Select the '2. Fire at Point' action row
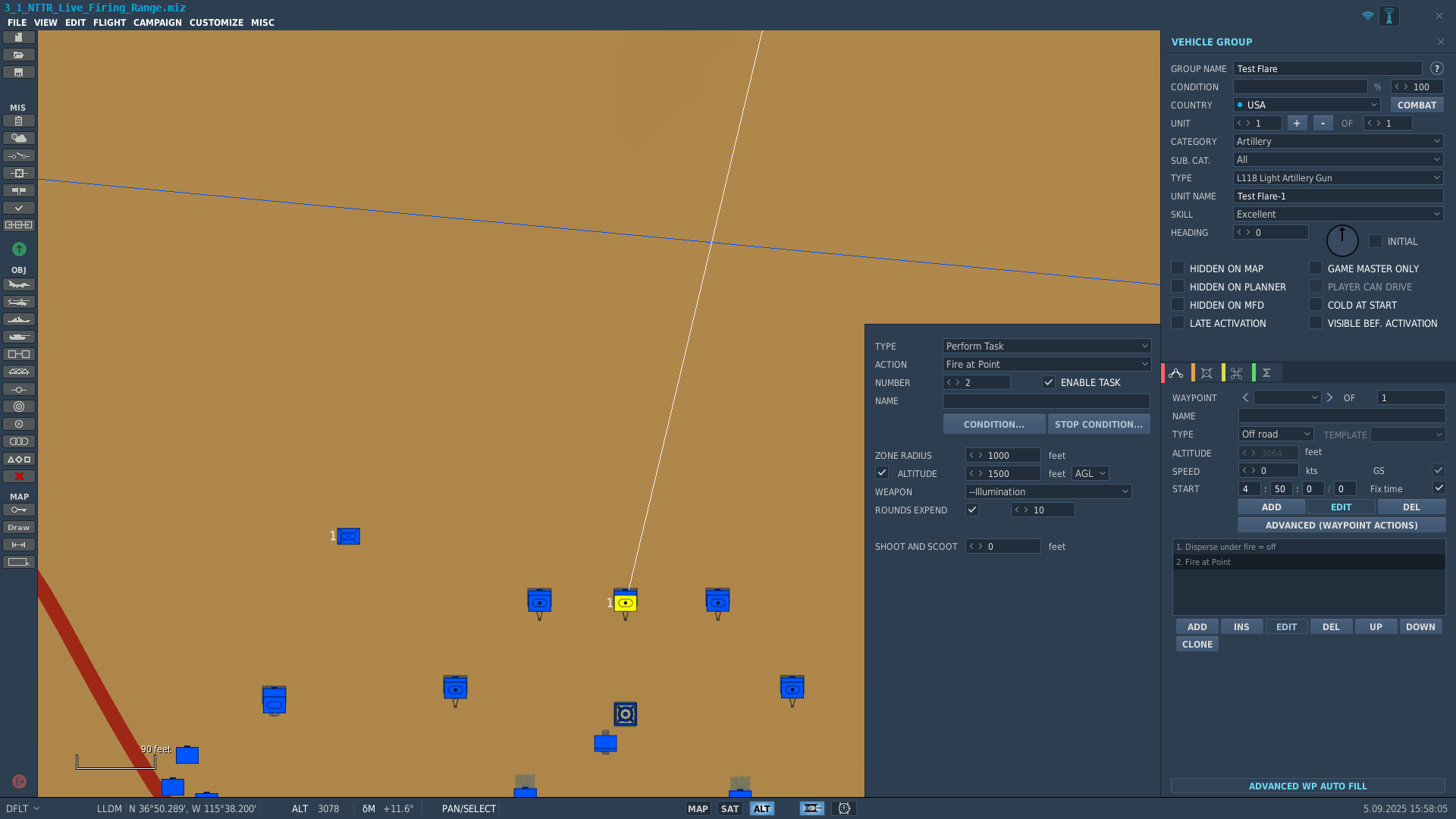The image size is (1456, 819). click(x=1309, y=562)
